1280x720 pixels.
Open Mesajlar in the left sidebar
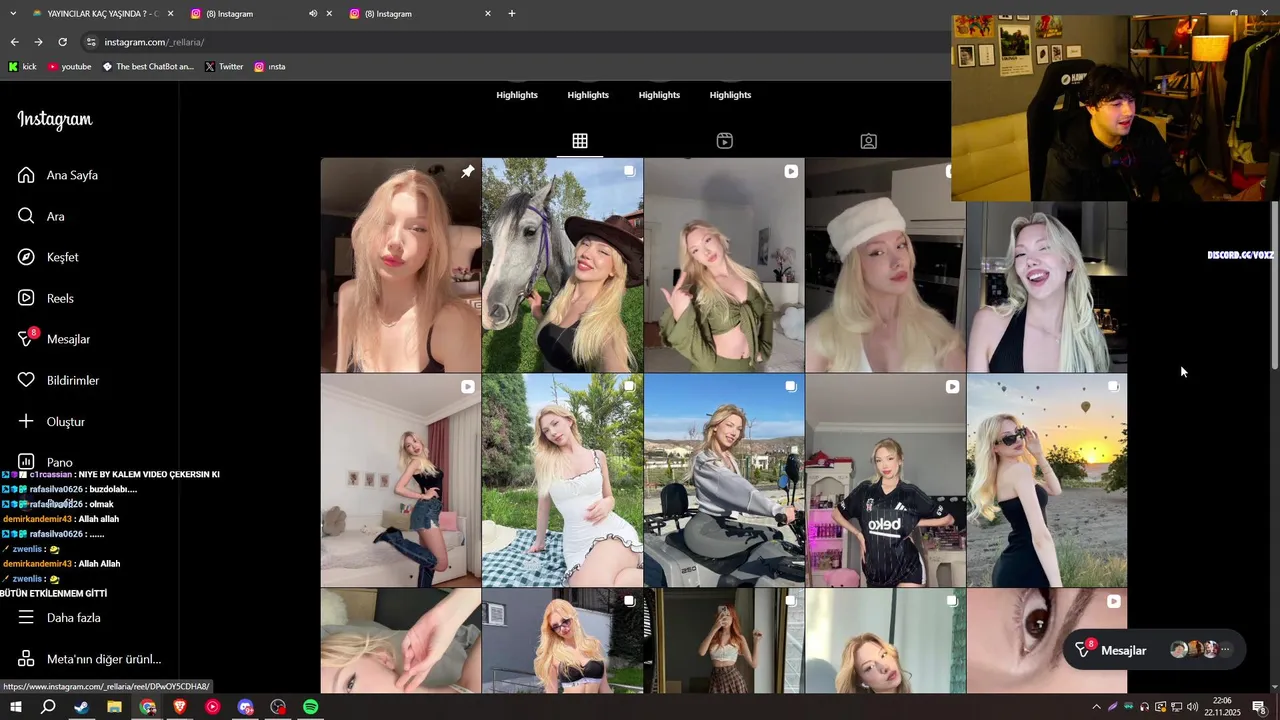click(54, 339)
